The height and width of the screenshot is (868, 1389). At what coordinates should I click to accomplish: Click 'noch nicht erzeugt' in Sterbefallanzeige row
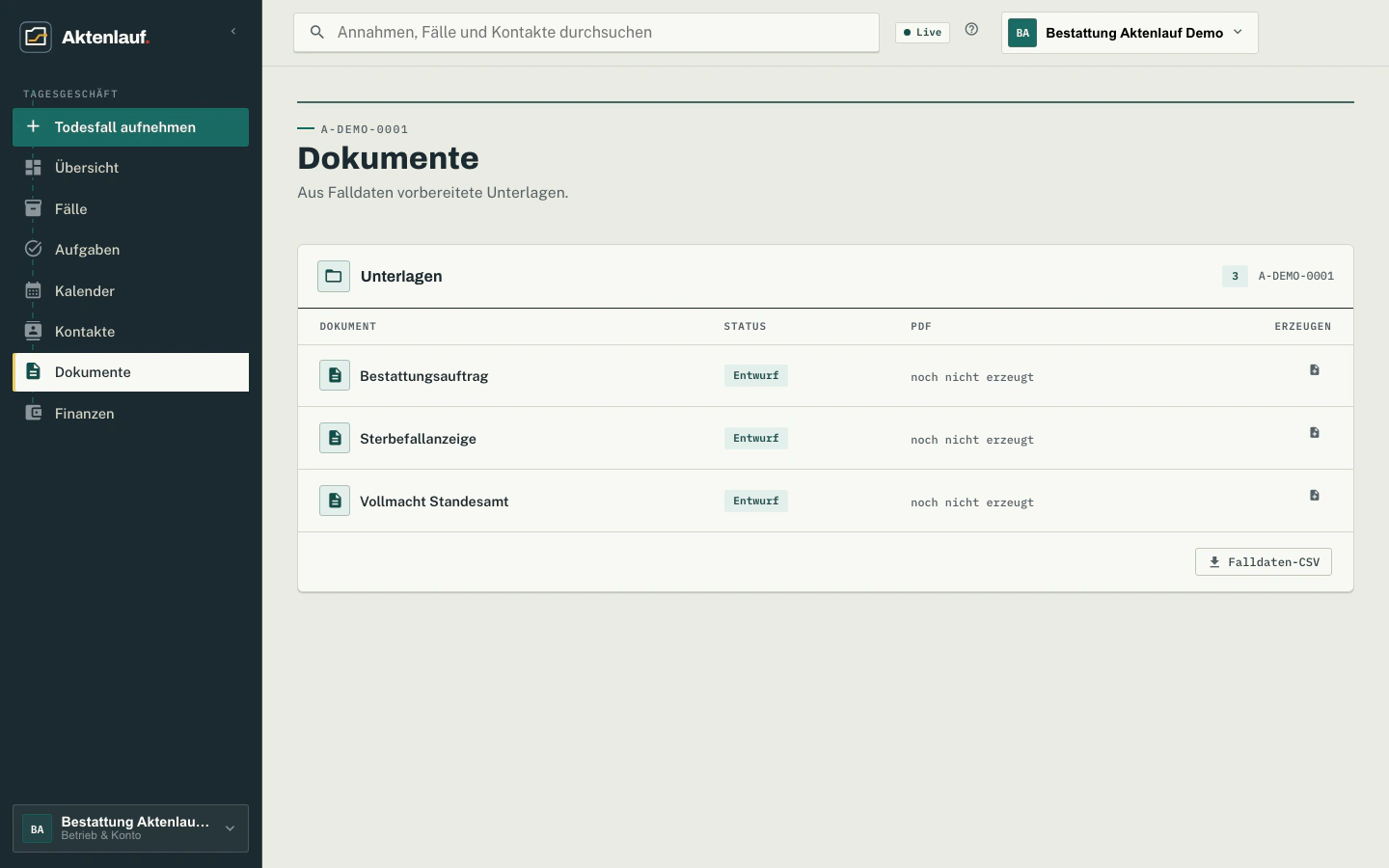pyautogui.click(x=972, y=440)
